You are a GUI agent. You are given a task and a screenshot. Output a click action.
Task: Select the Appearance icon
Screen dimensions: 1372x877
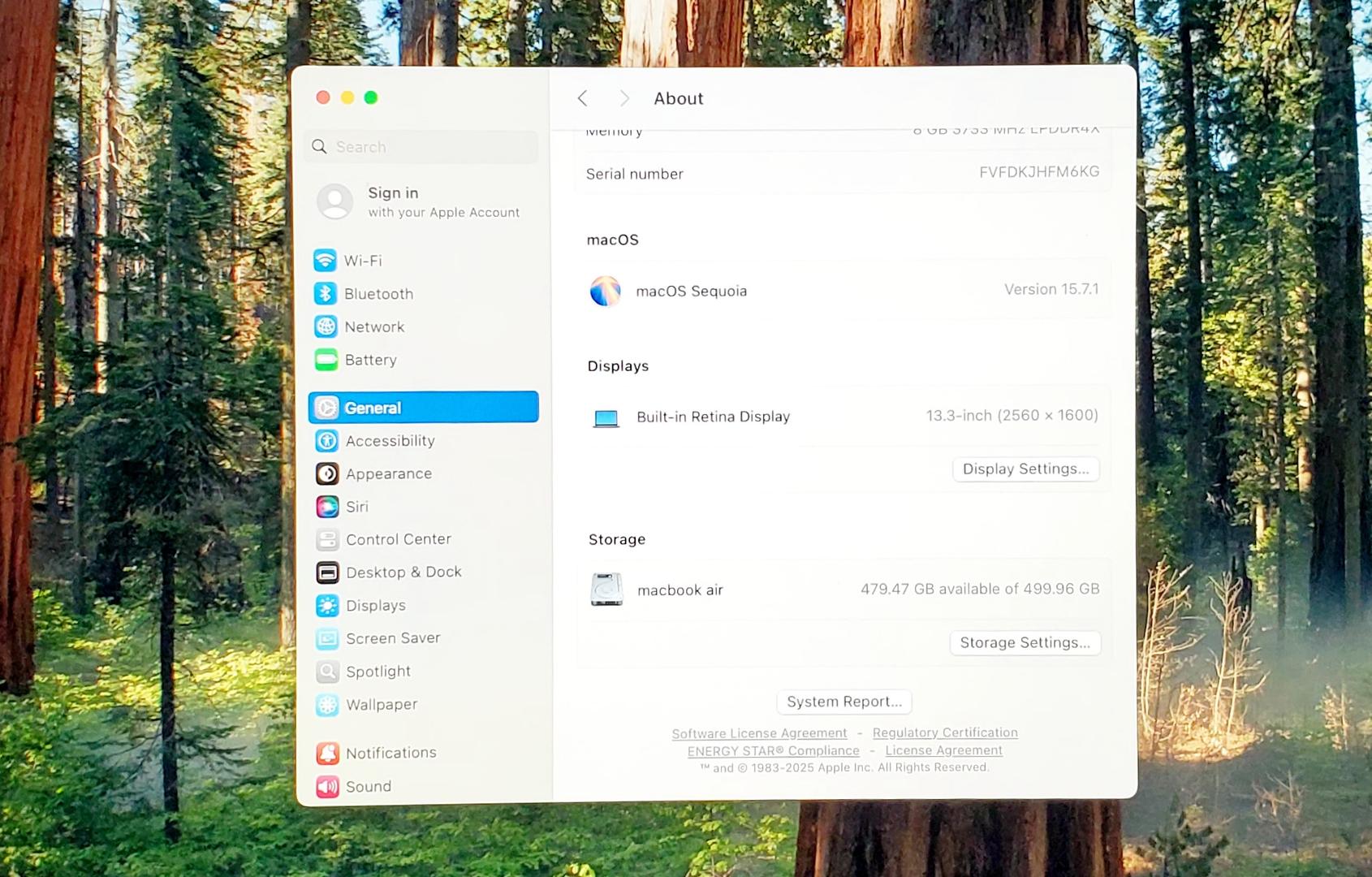[327, 473]
